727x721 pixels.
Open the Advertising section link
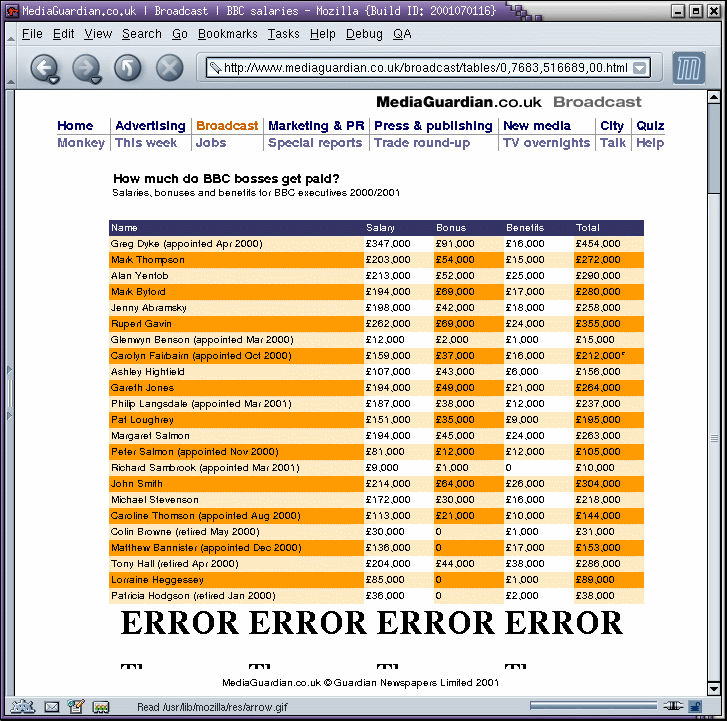[x=150, y=126]
